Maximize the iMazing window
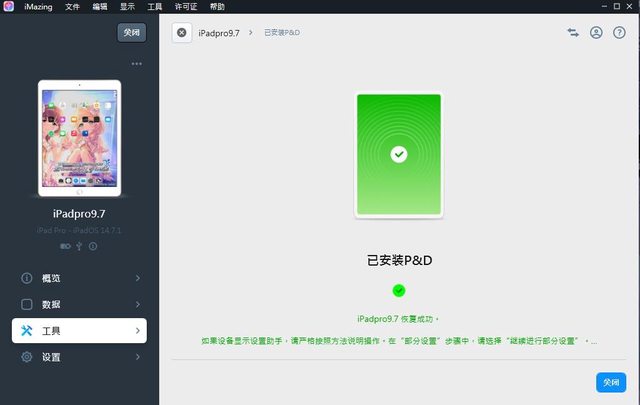Screen dimensions: 640x405 click(x=617, y=6)
